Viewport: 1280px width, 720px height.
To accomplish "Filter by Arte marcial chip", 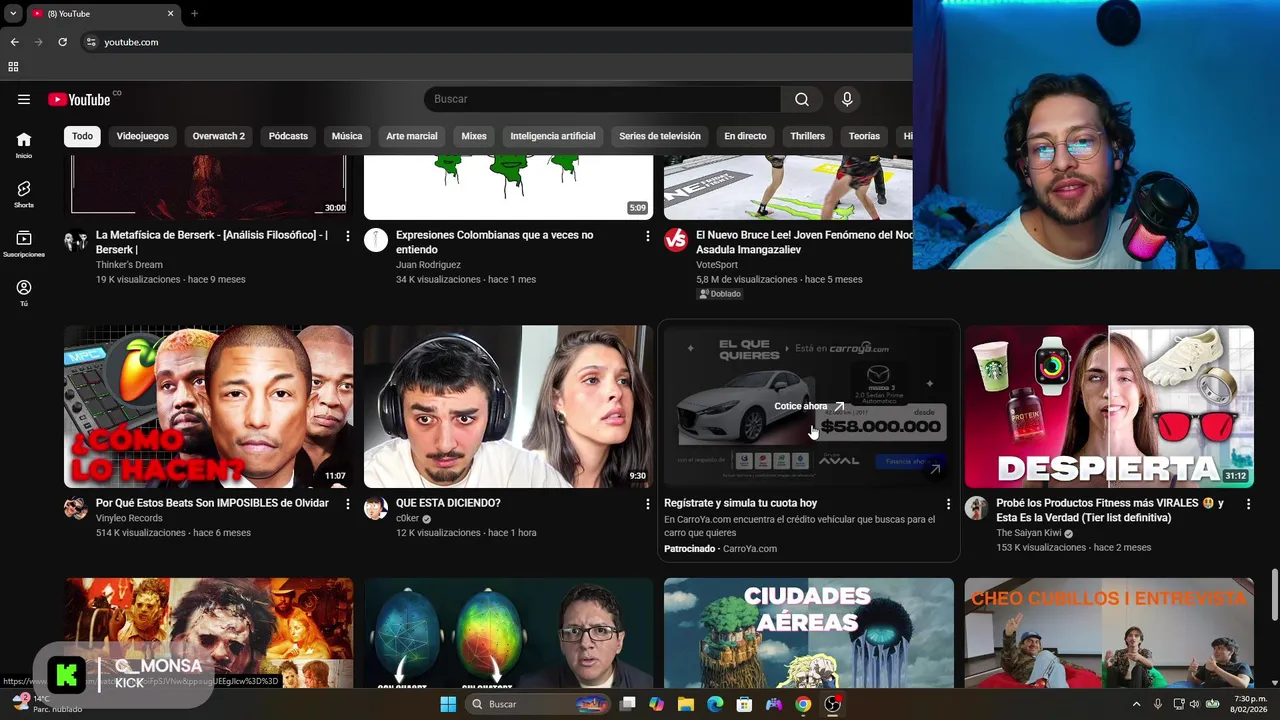I will [x=412, y=136].
